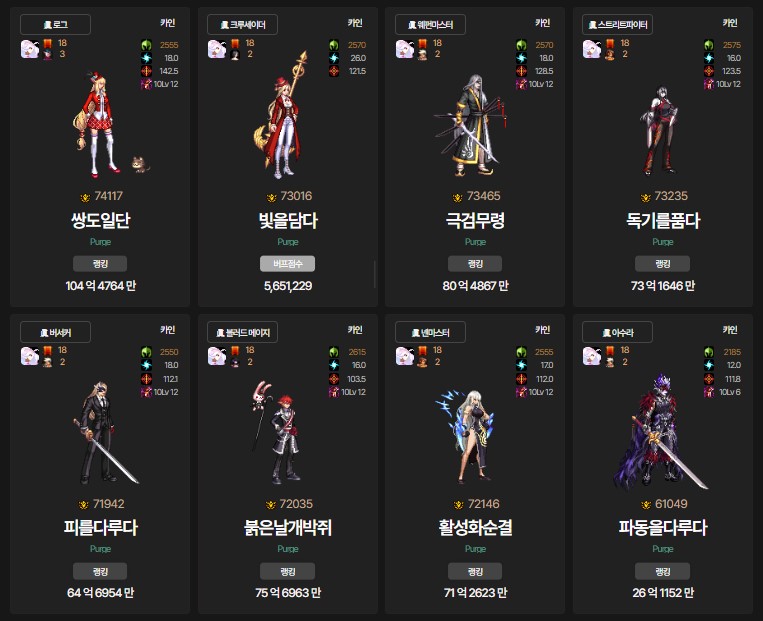This screenshot has height=621, width=763.
Task: Click the white avatar icon on 피를다루다 card
Action: pos(30,356)
